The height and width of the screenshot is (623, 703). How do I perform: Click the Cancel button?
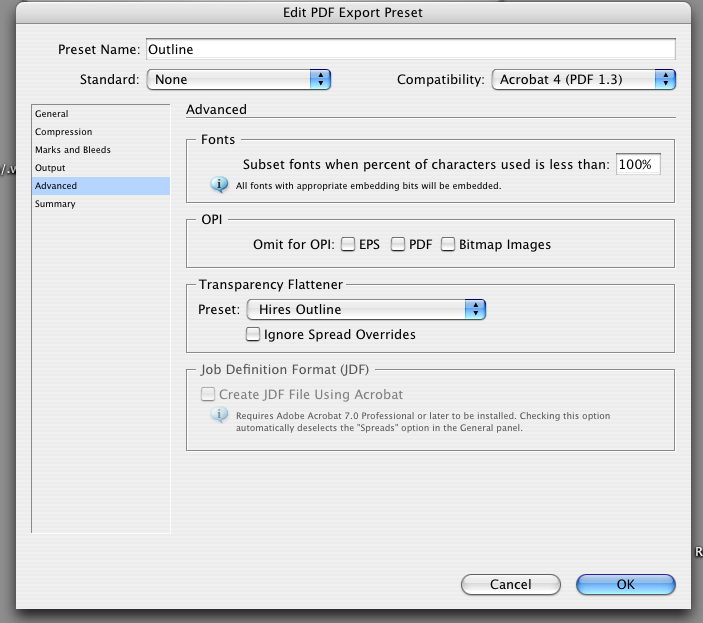511,584
